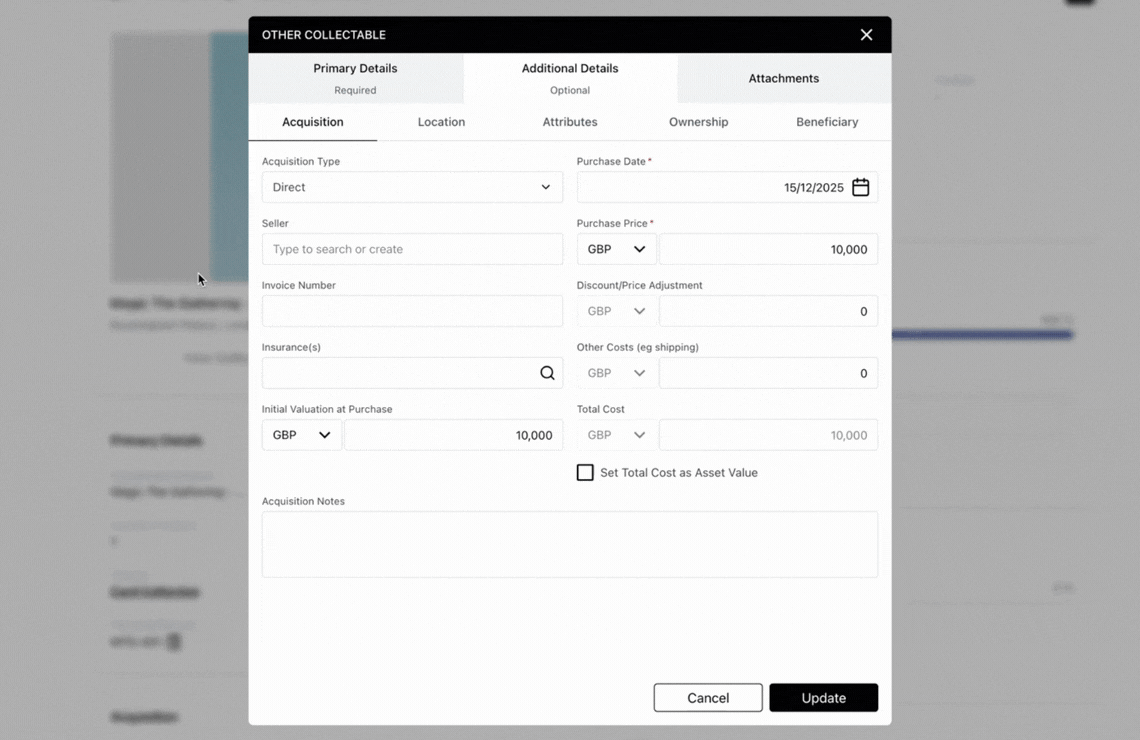
Task: Open the Purchase Date calendar picker
Action: pos(860,187)
